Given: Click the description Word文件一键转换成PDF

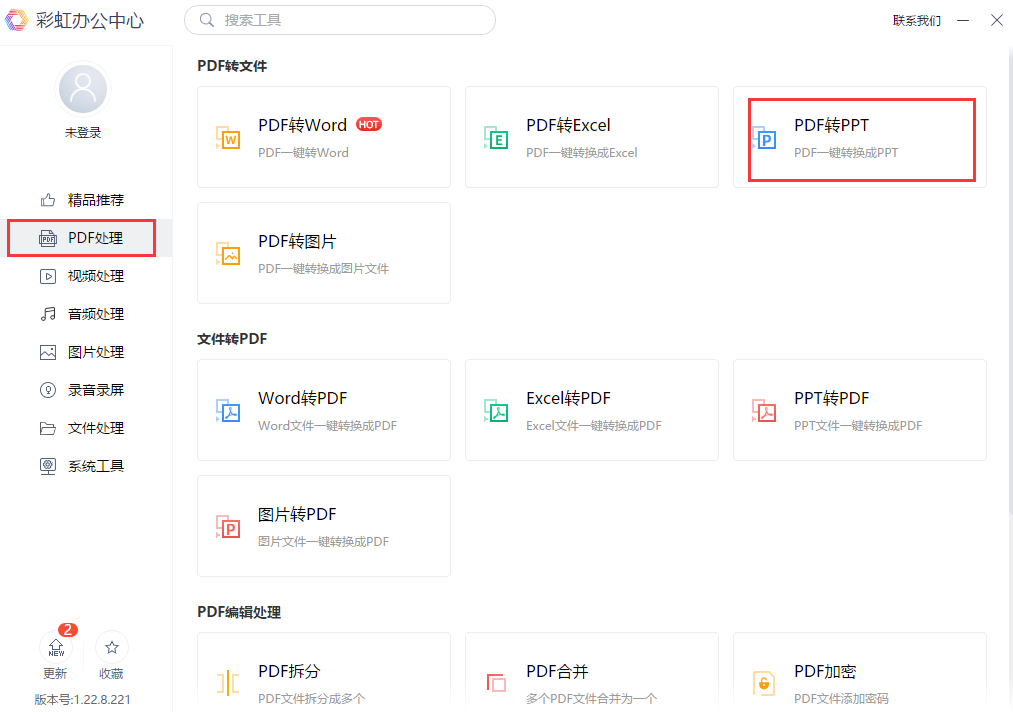Looking at the screenshot, I should point(328,426).
